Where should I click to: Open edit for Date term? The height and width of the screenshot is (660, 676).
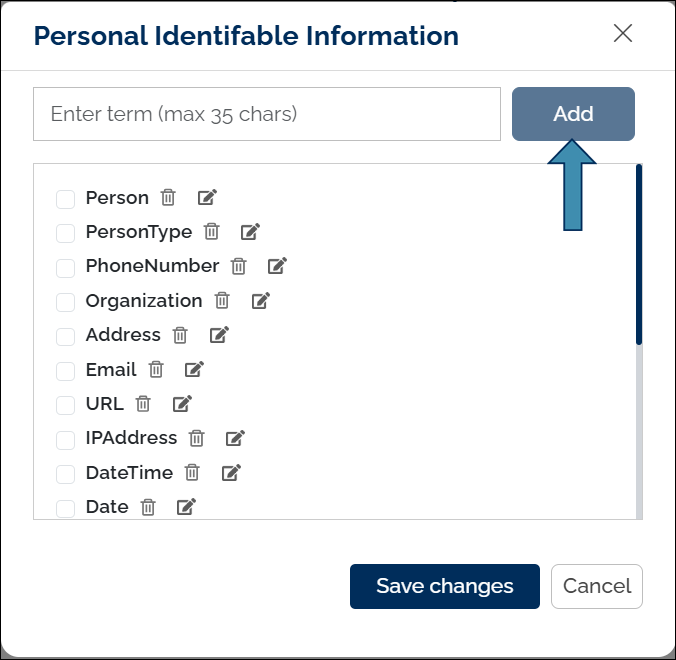tap(186, 507)
